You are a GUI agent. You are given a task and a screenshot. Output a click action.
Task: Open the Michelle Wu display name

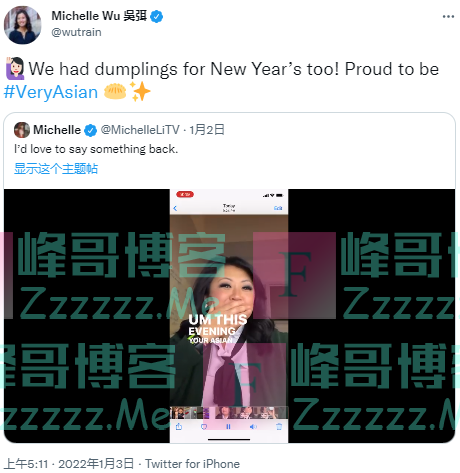click(x=99, y=16)
